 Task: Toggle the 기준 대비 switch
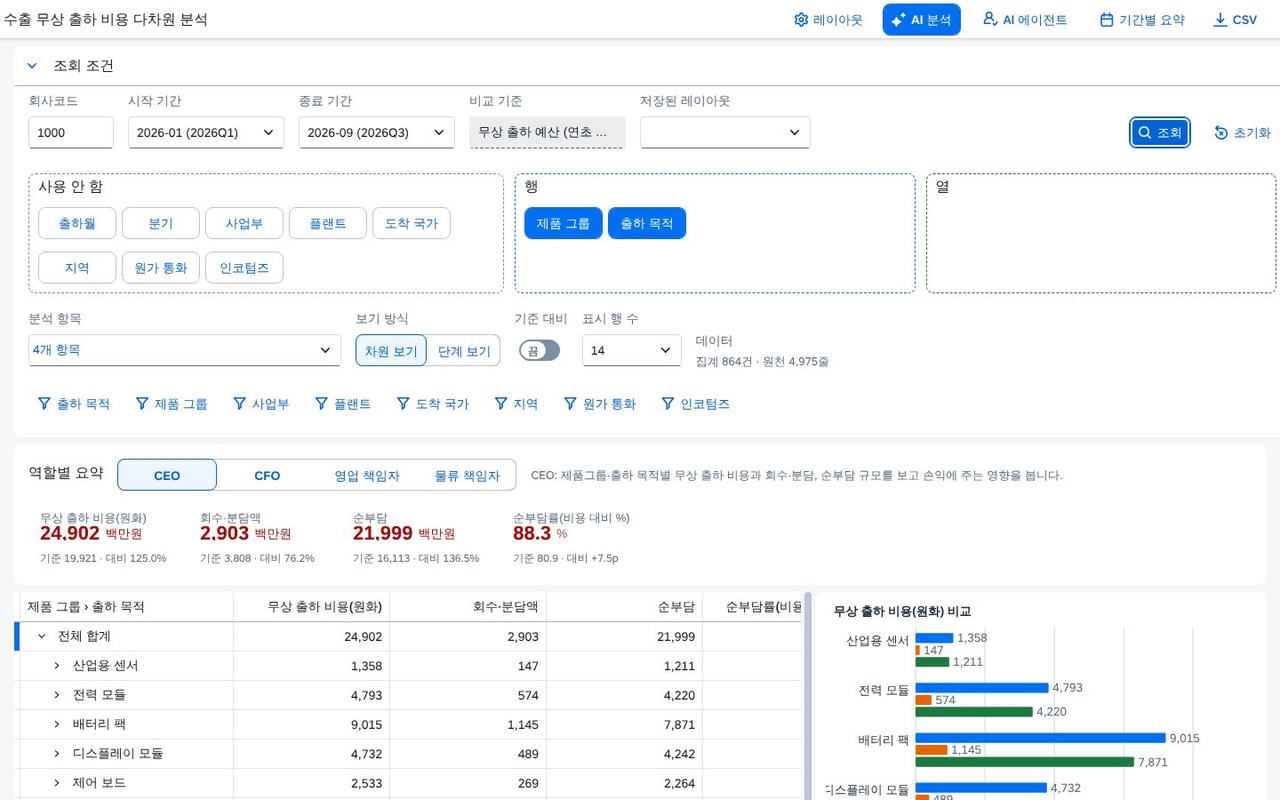coord(539,350)
